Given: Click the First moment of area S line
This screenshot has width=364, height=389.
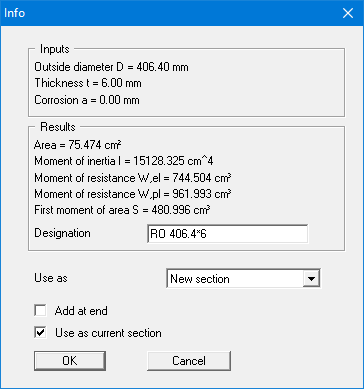Looking at the screenshot, I should click(122, 210).
